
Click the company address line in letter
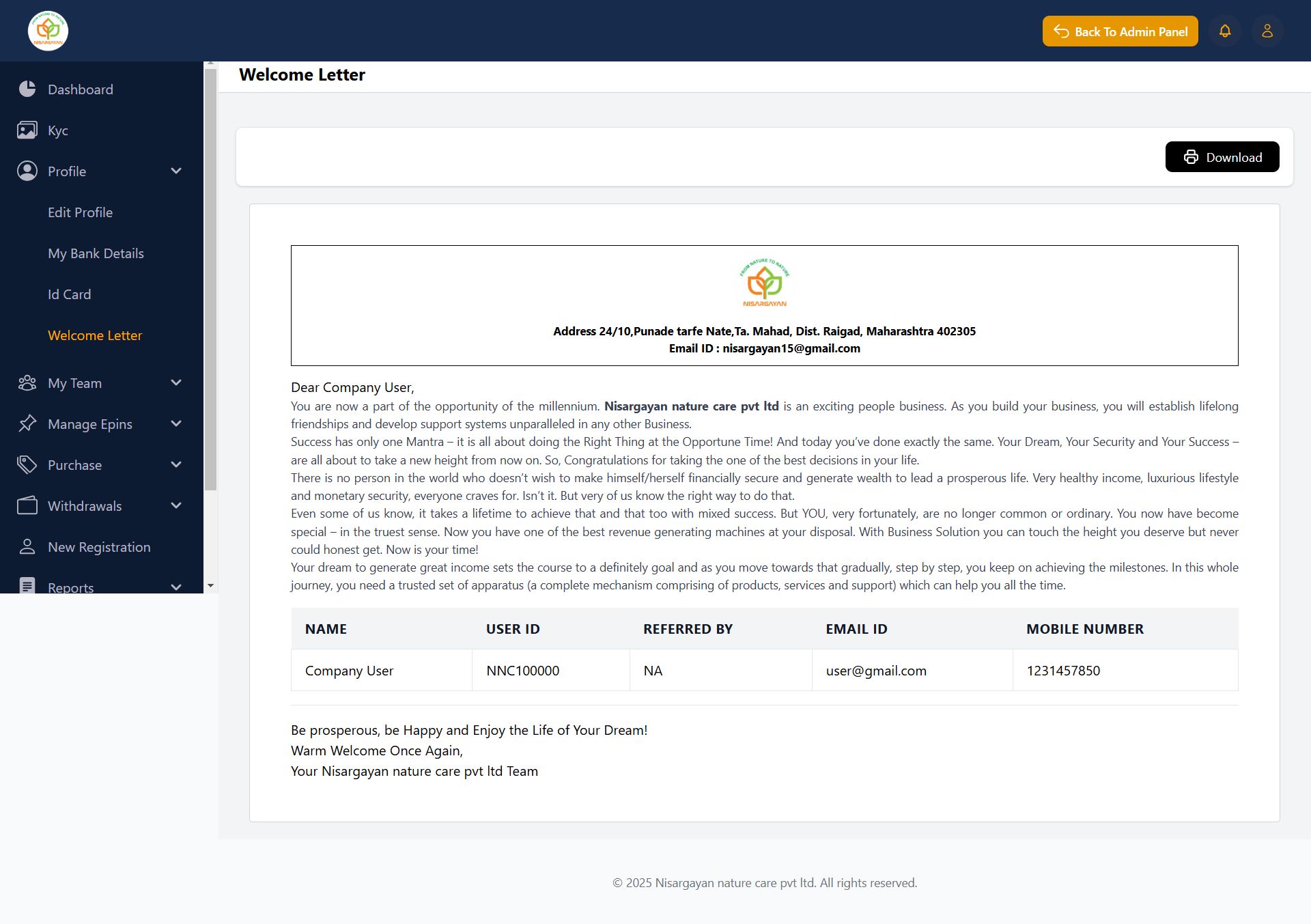point(764,331)
